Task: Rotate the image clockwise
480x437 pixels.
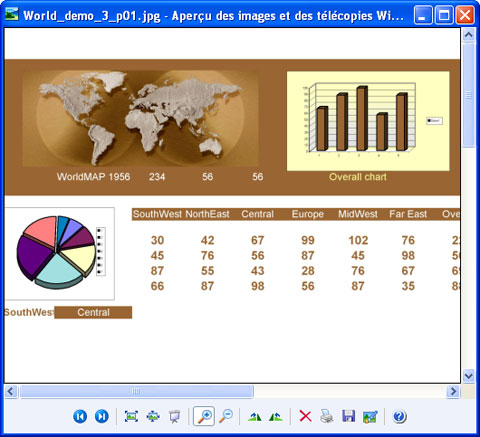Action: (x=255, y=416)
